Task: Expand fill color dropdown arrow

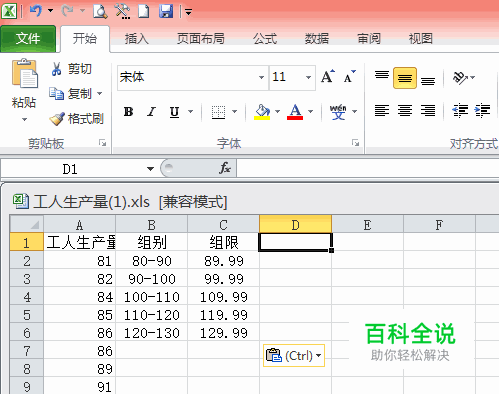Action: point(277,112)
